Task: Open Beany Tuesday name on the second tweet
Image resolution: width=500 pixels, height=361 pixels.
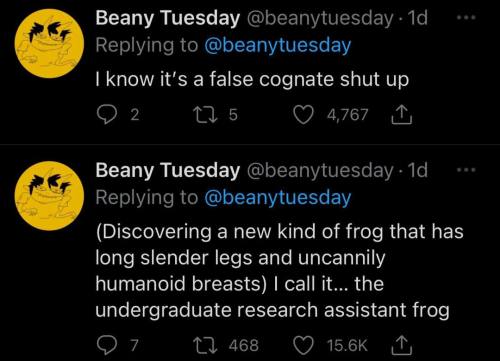Action: tap(168, 171)
